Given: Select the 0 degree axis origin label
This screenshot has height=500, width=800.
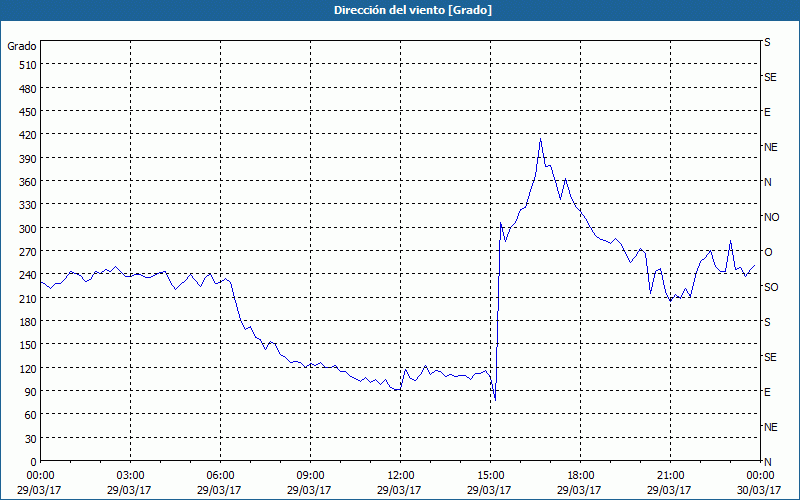Looking at the screenshot, I should pos(34,462).
